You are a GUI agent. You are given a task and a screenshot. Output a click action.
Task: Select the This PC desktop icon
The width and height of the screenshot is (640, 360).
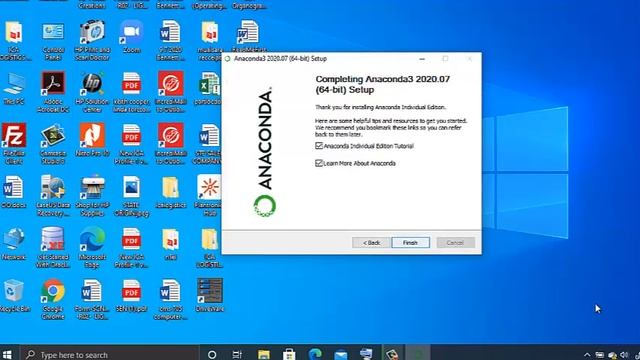[x=14, y=89]
